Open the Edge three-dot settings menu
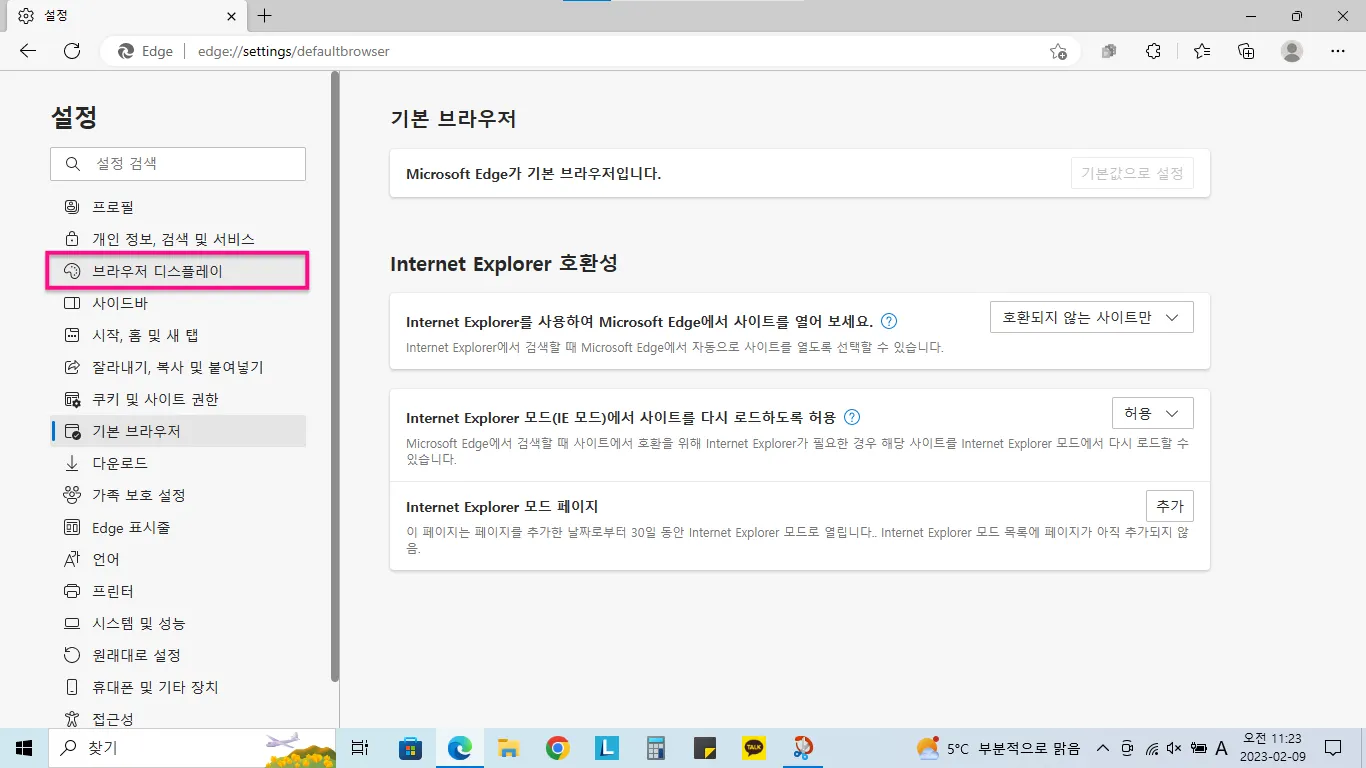Viewport: 1366px width, 768px height. (1338, 51)
